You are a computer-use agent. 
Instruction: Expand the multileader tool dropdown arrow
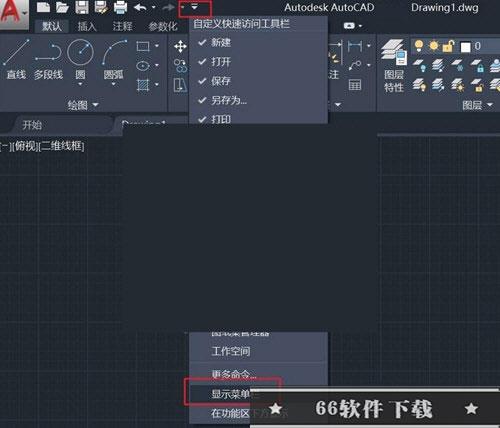coord(369,65)
